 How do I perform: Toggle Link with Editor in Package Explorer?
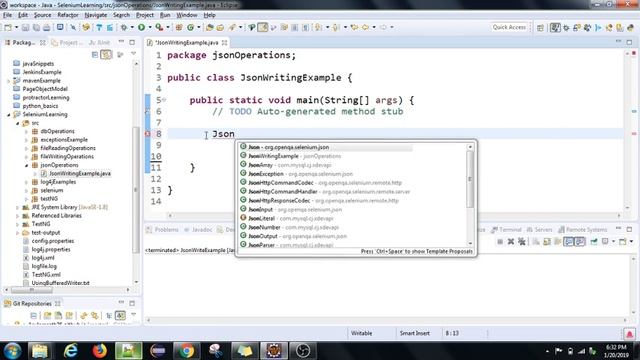(106, 54)
